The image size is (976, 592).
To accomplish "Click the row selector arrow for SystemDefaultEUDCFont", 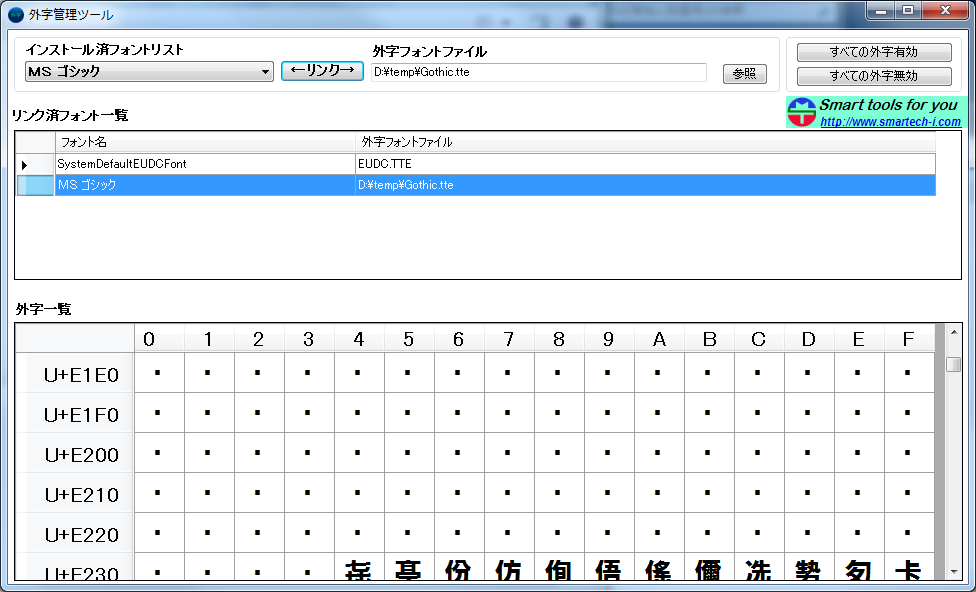I will [25, 164].
